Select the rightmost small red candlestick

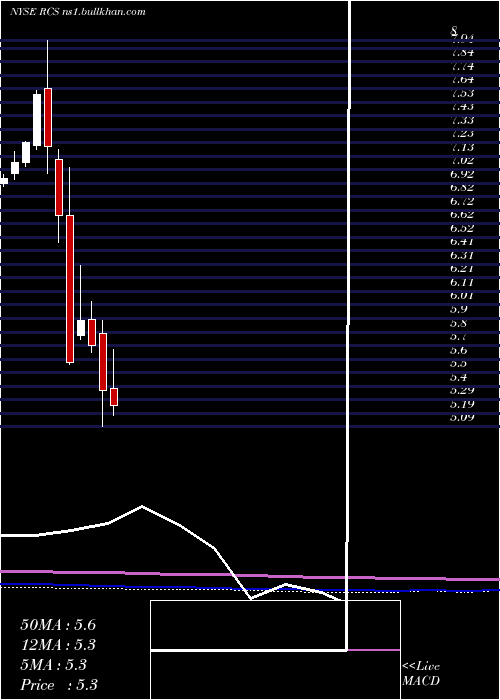(114, 397)
